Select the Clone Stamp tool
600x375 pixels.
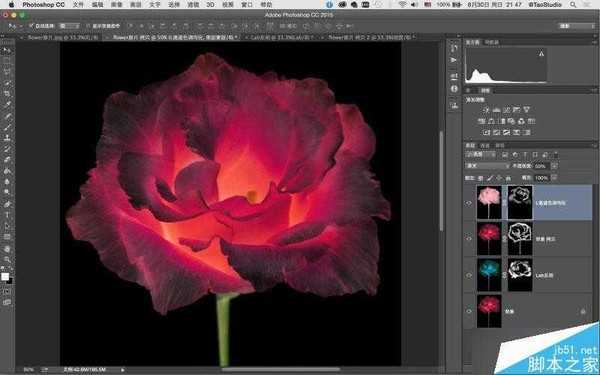tap(7, 137)
